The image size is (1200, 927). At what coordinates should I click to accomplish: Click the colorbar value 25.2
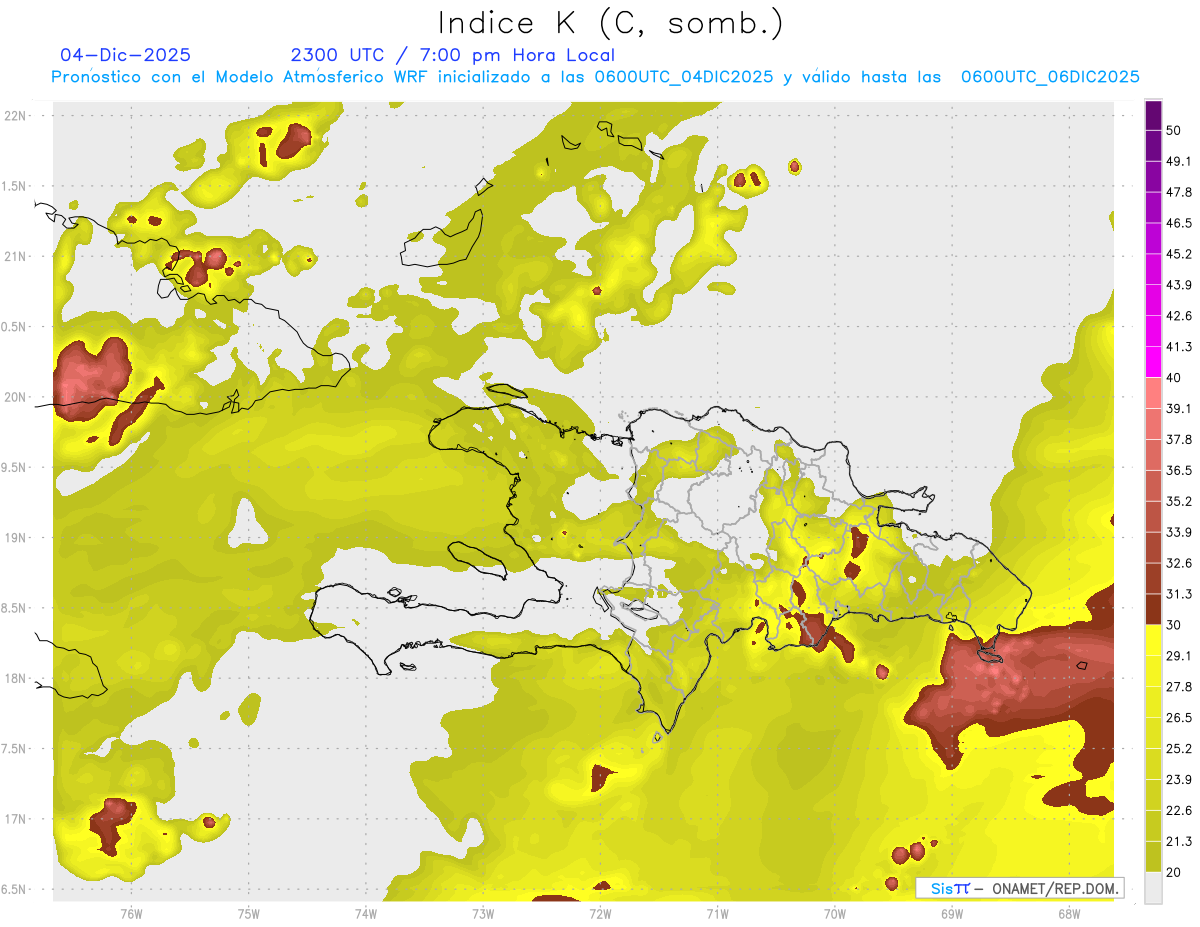tap(1179, 749)
